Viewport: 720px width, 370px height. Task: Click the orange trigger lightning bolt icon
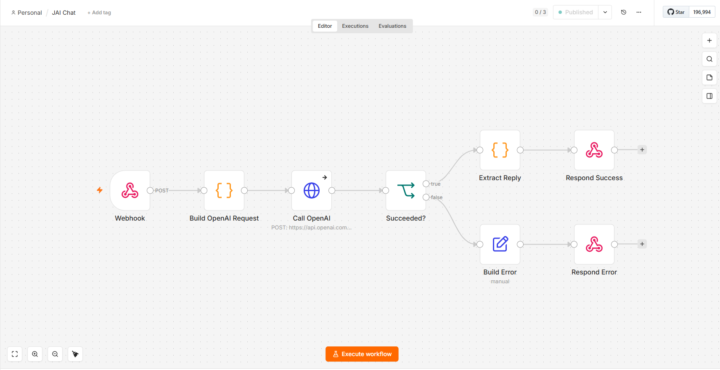[99, 190]
